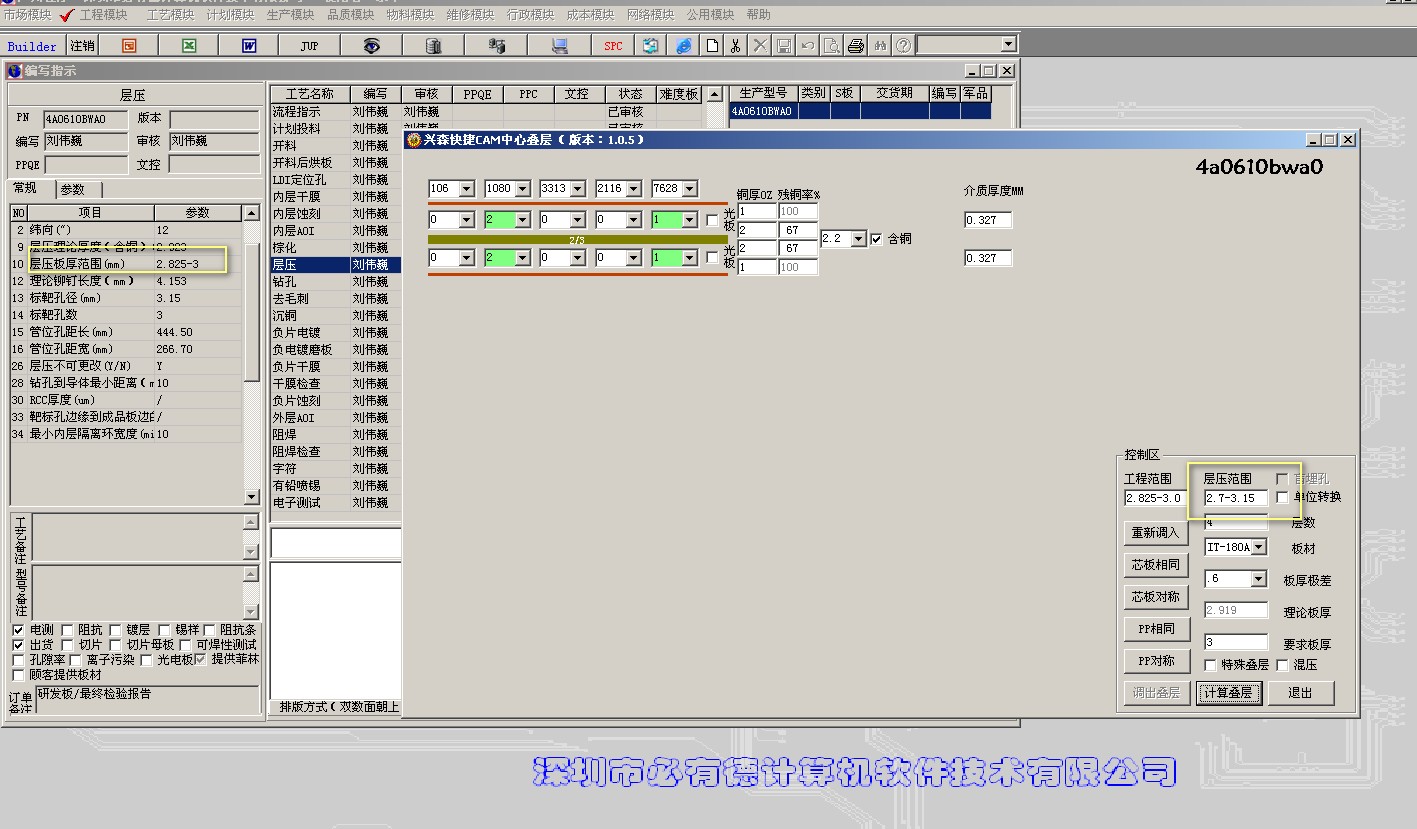1417x829 pixels.
Task: Click the 计算叠层 button
Action: 1228,693
